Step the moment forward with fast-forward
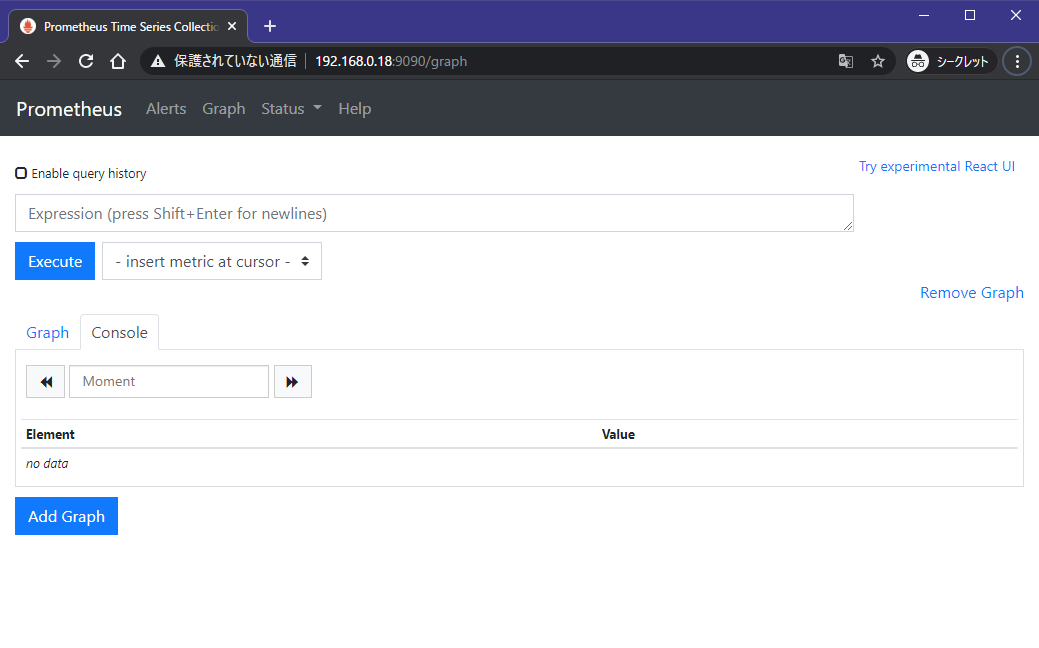 click(x=292, y=382)
